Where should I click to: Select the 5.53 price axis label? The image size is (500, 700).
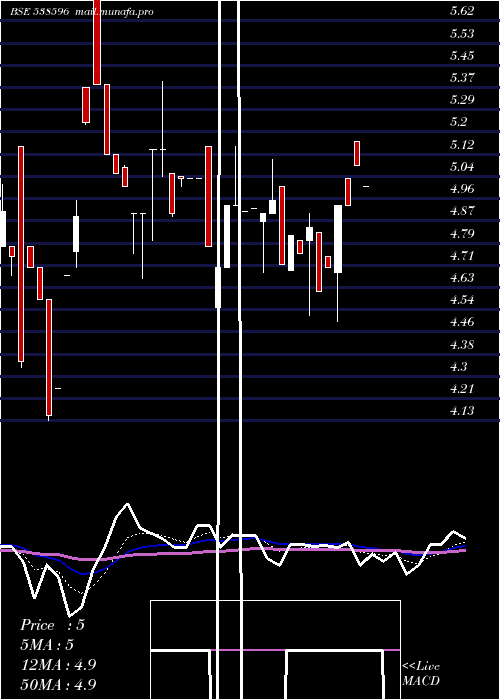[462, 34]
